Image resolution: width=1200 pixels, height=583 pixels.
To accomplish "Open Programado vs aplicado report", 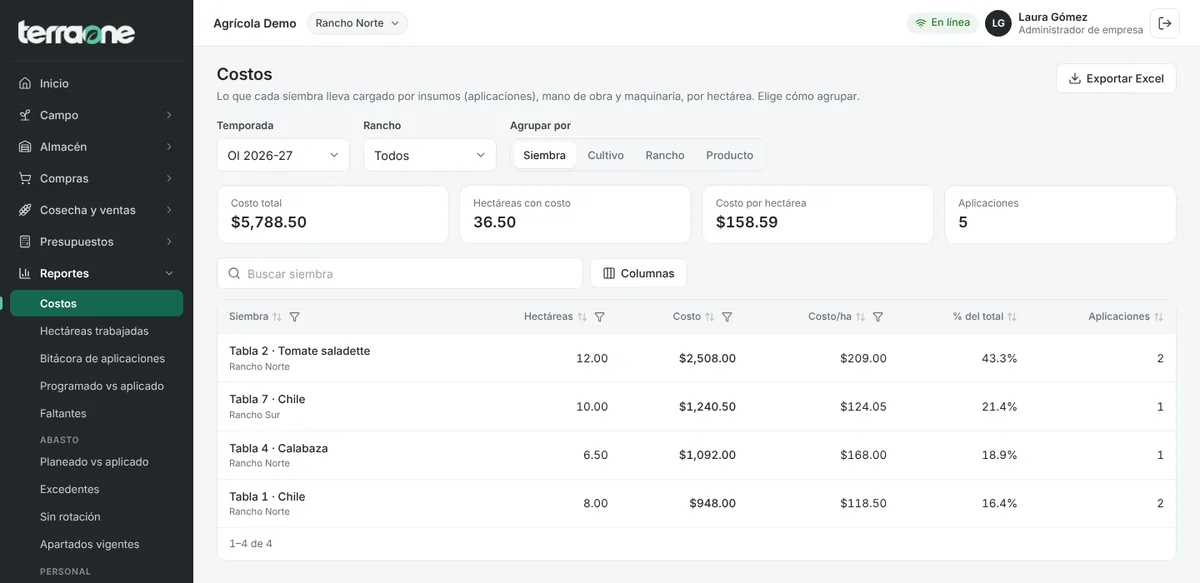I will coord(96,386).
